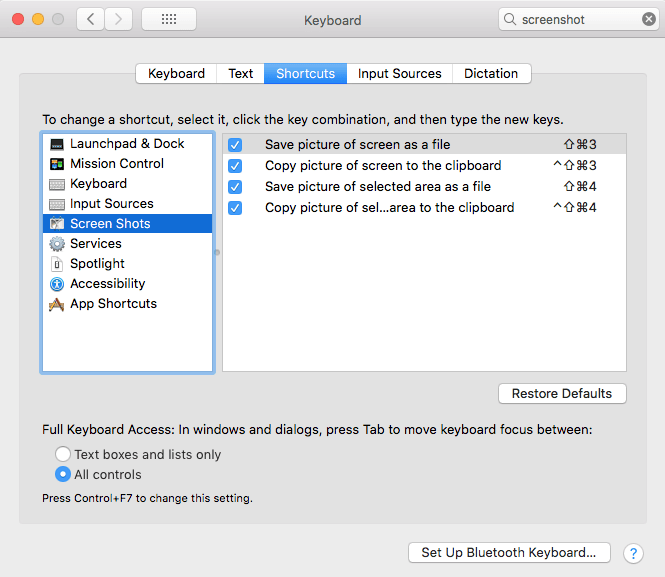Select row Save picture of selected area as a file
Image resolution: width=665 pixels, height=577 pixels.
pos(424,187)
